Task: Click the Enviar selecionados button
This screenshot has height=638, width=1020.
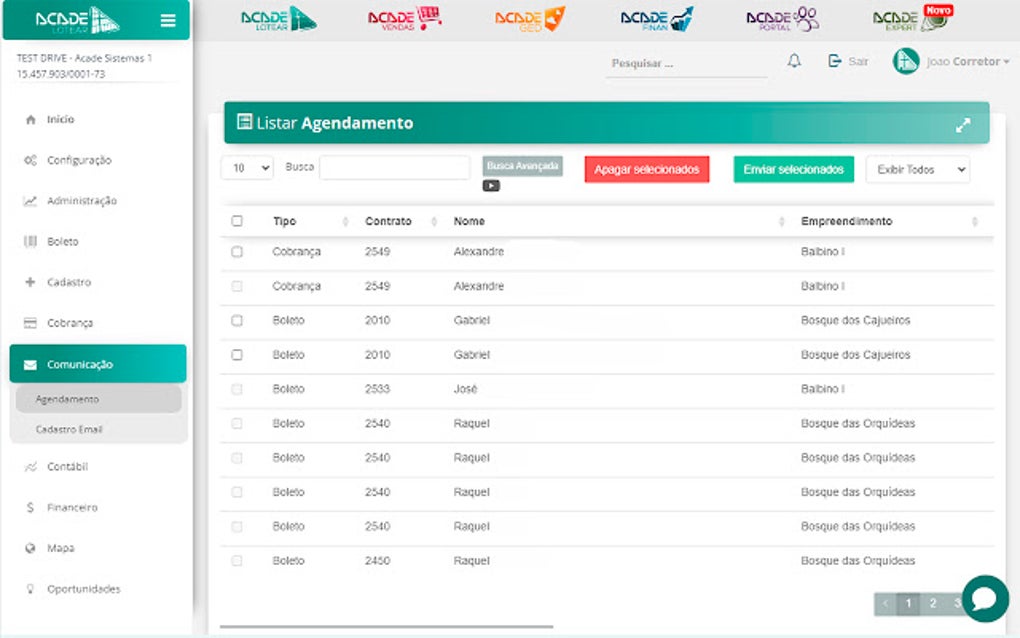Action: [794, 169]
